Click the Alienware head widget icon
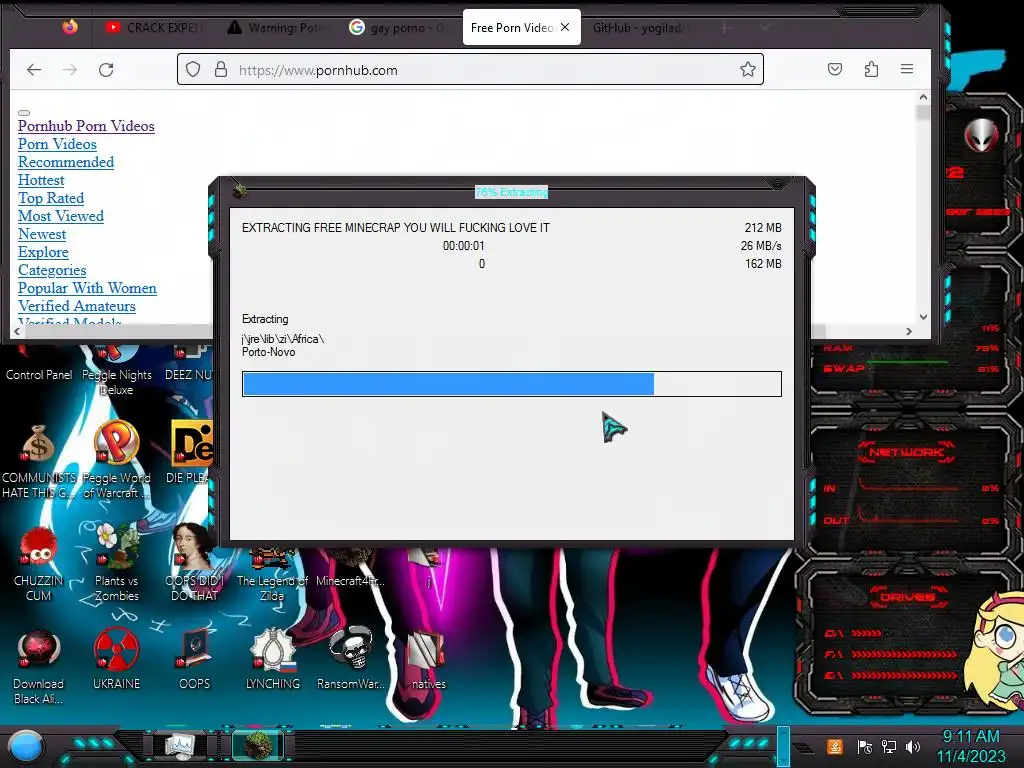This screenshot has width=1024, height=768. click(x=981, y=135)
